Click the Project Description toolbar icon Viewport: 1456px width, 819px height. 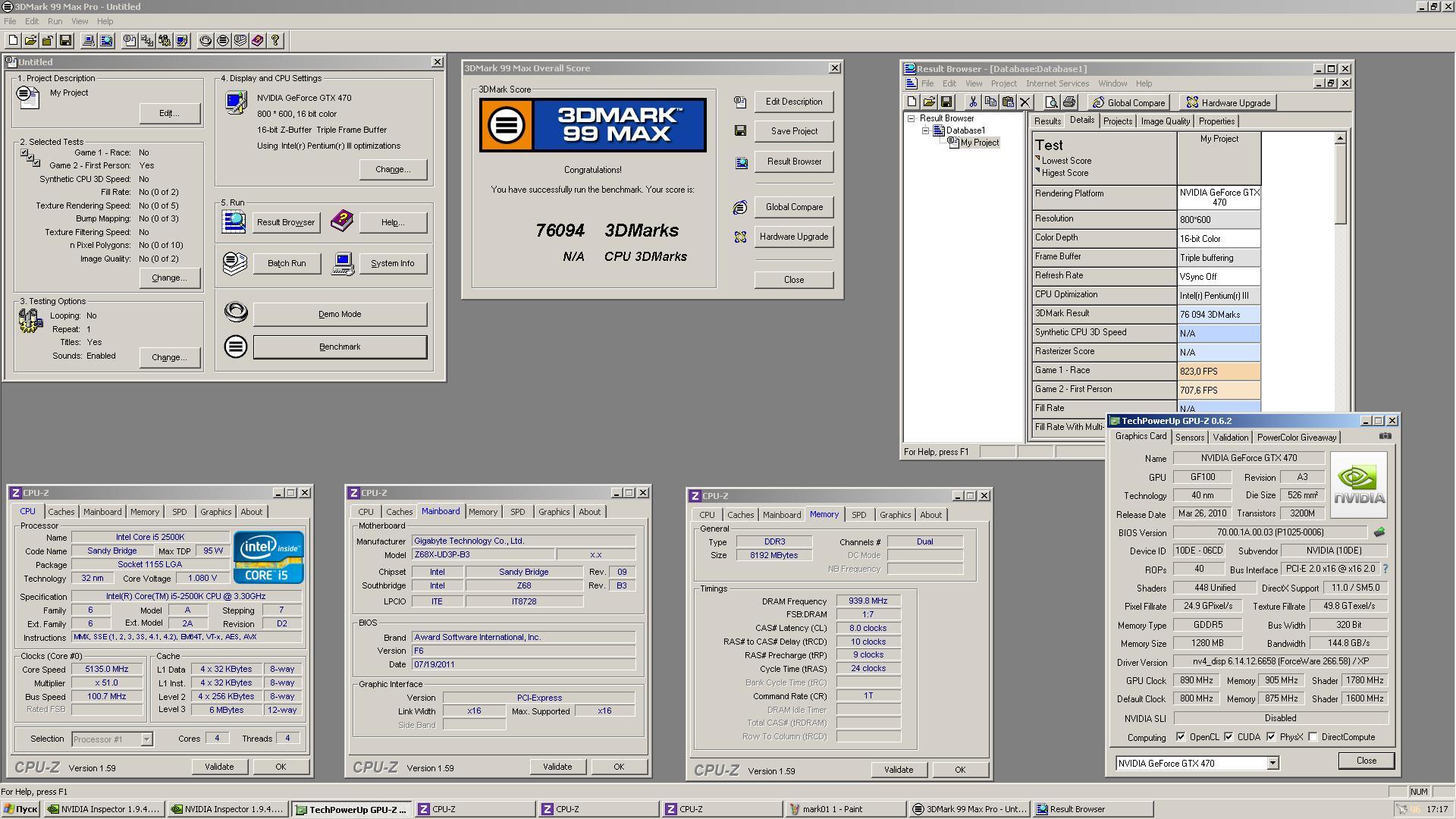coord(130,41)
